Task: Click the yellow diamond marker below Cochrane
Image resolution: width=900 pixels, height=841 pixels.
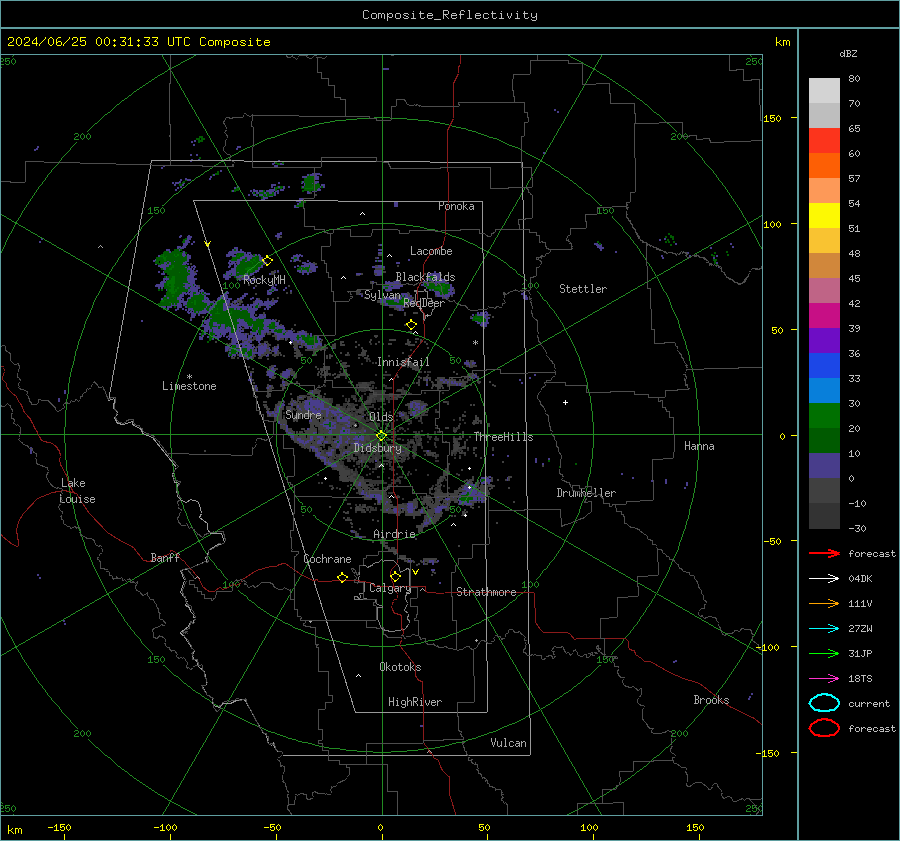Action: tap(343, 577)
